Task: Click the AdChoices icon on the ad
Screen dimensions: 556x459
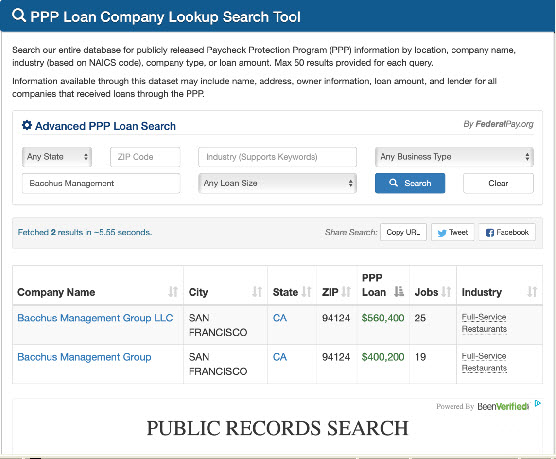Action: [x=538, y=403]
